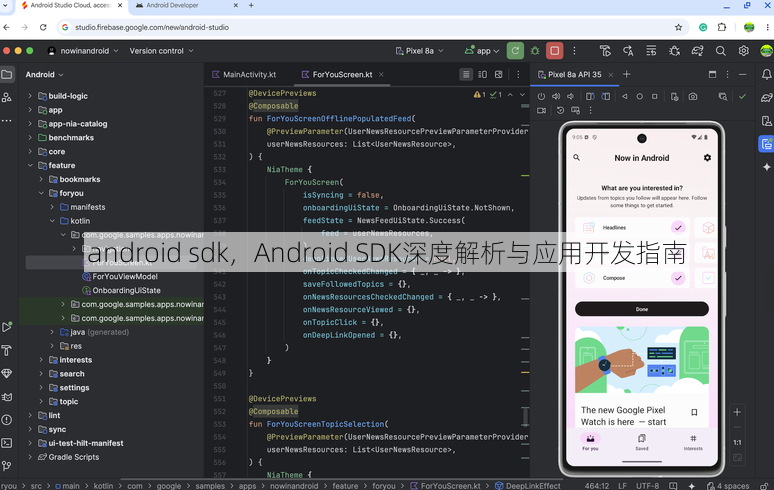Open Gemini sparkle icon in right sidebar
Screen dimensions: 774x490
pyautogui.click(x=766, y=167)
